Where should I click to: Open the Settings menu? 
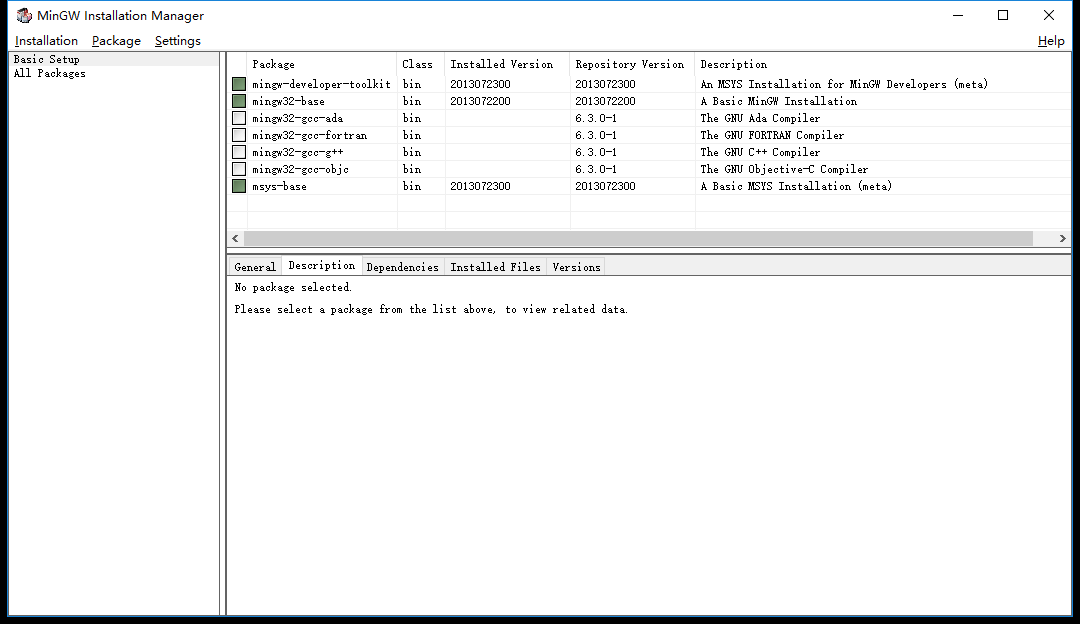(x=177, y=40)
